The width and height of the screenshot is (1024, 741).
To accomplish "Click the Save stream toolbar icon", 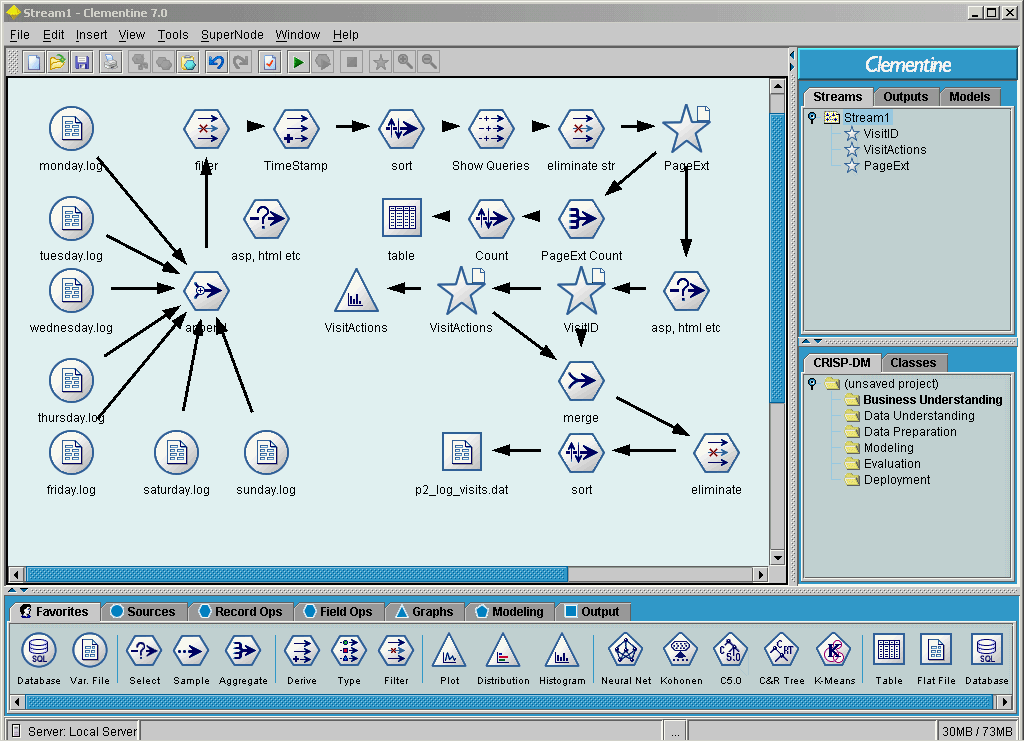I will click(x=82, y=63).
